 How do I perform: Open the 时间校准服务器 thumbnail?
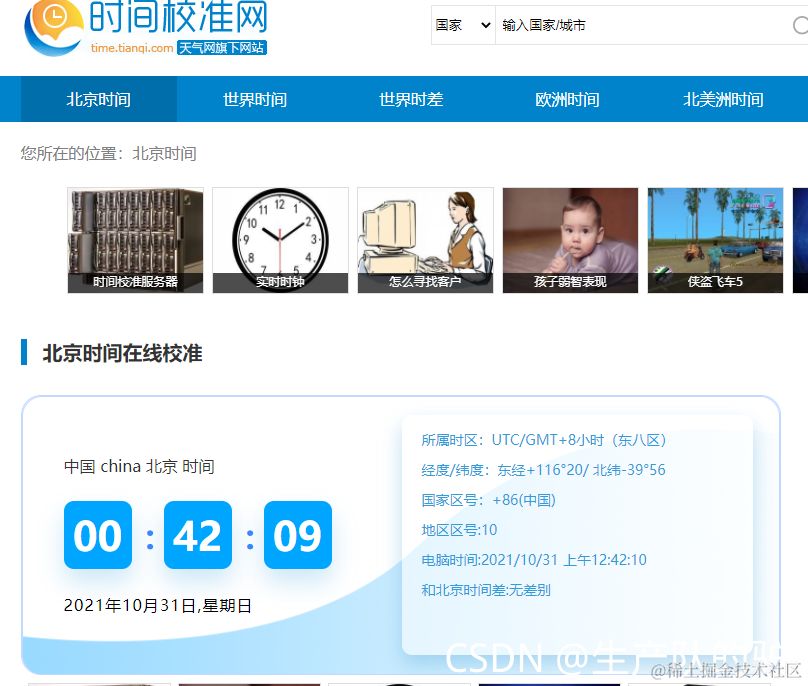(x=134, y=240)
